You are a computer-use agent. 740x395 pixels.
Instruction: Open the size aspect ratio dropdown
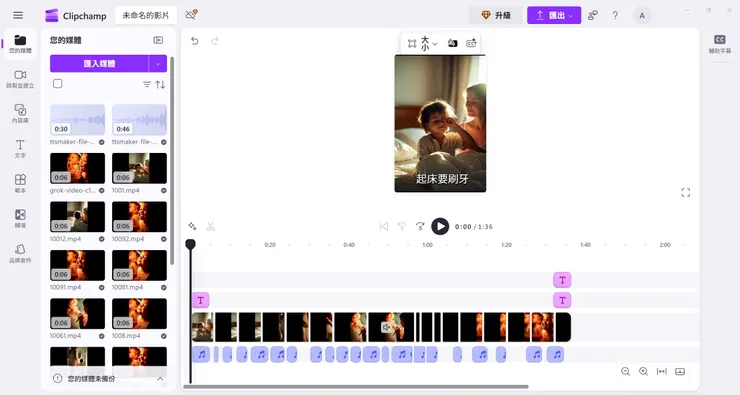[429, 43]
